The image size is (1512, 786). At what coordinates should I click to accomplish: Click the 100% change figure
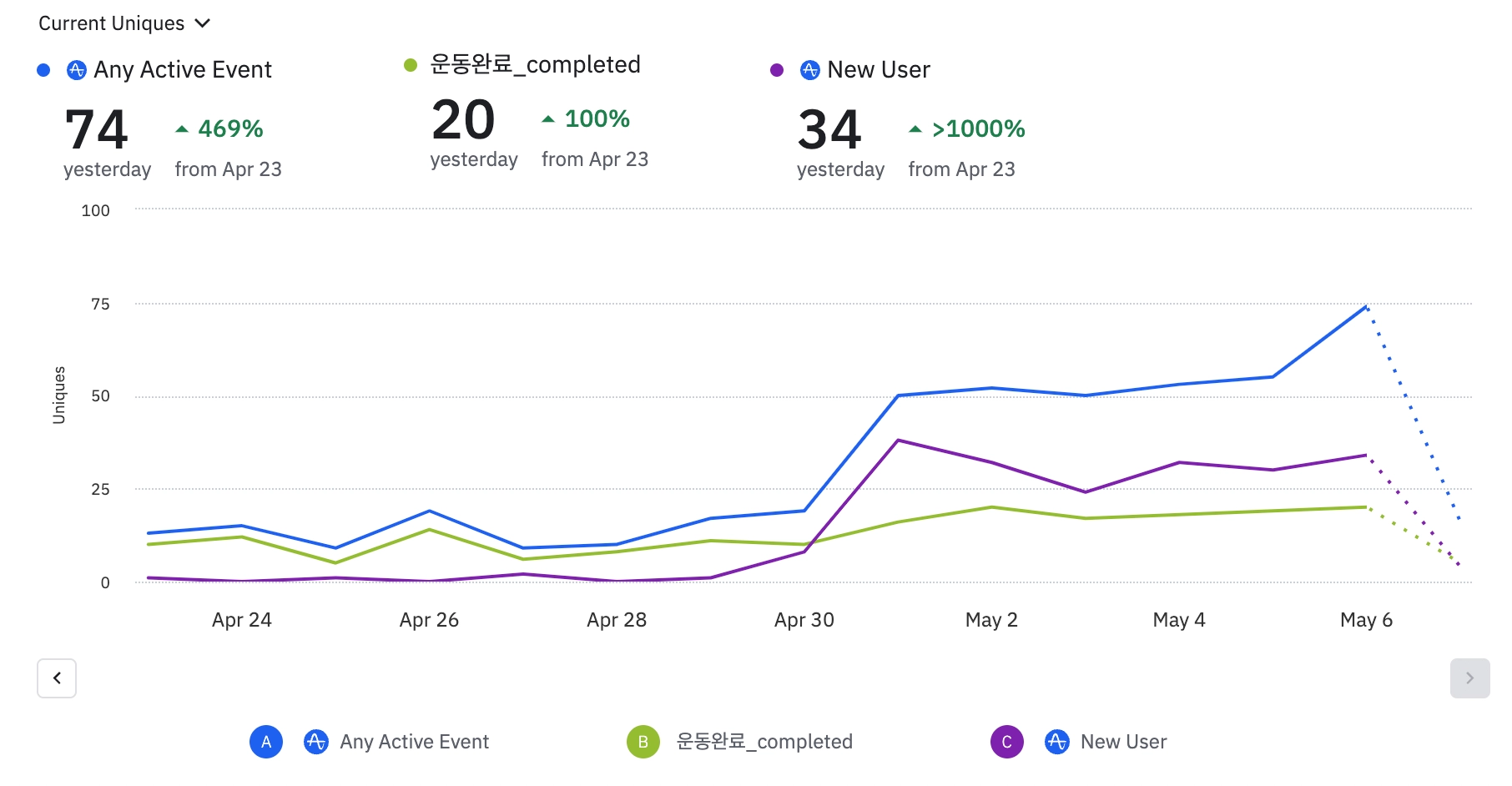(x=597, y=119)
